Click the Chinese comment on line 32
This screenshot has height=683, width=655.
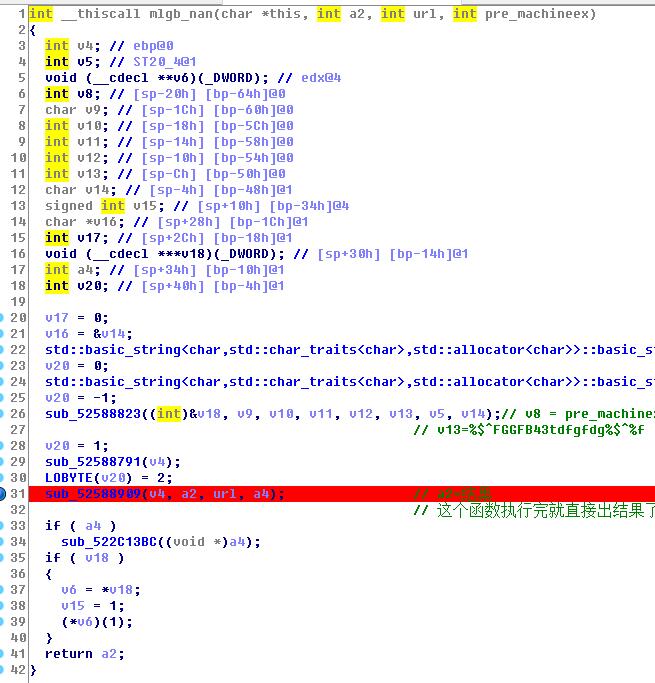click(x=534, y=510)
